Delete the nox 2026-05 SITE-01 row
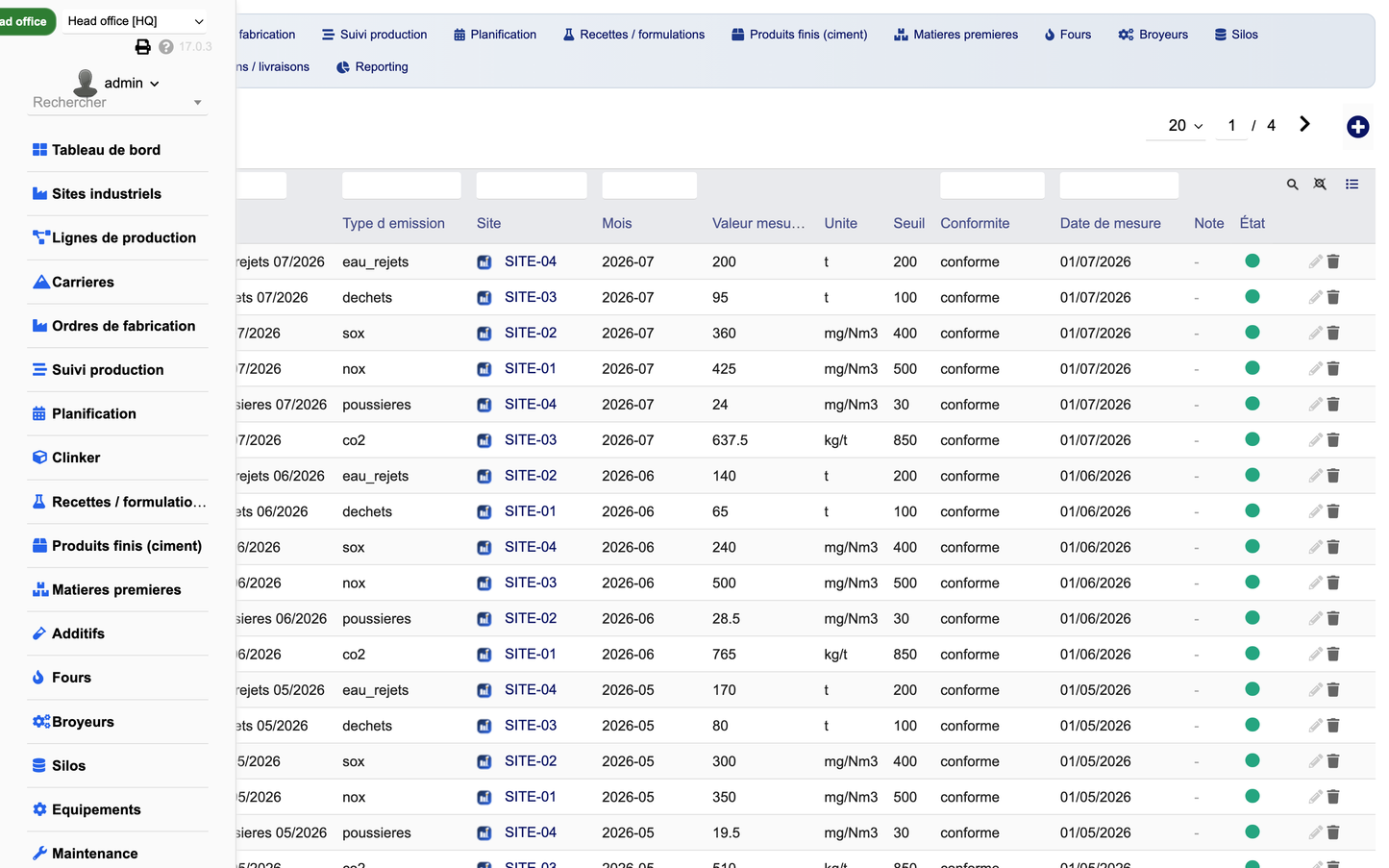 pos(1333,796)
